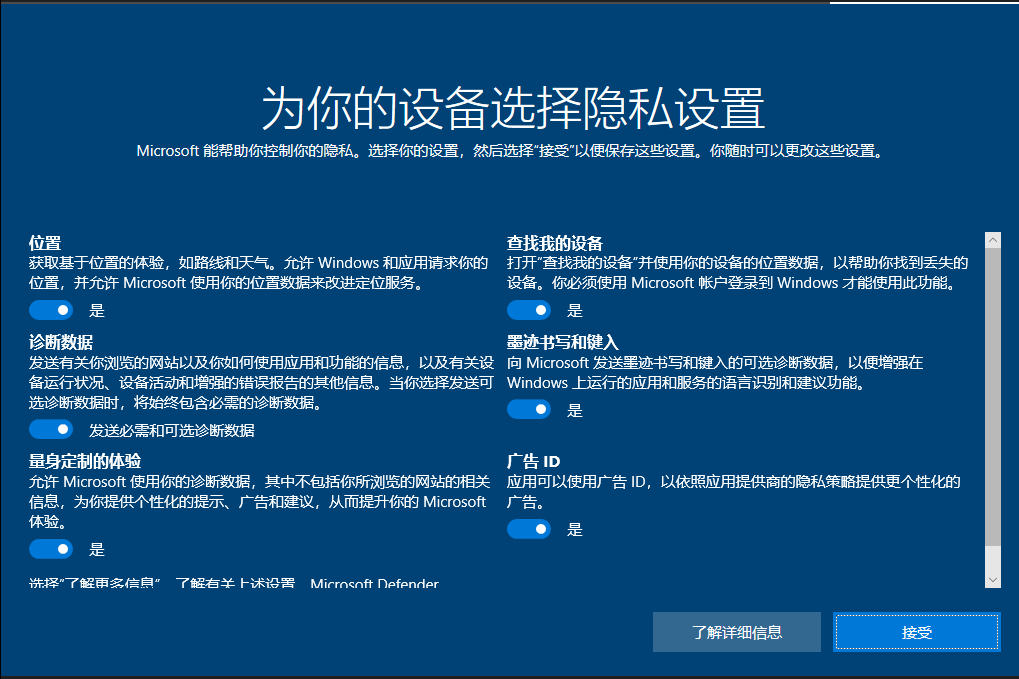Click the 位置 section heading
This screenshot has height=679, width=1019.
click(x=45, y=243)
